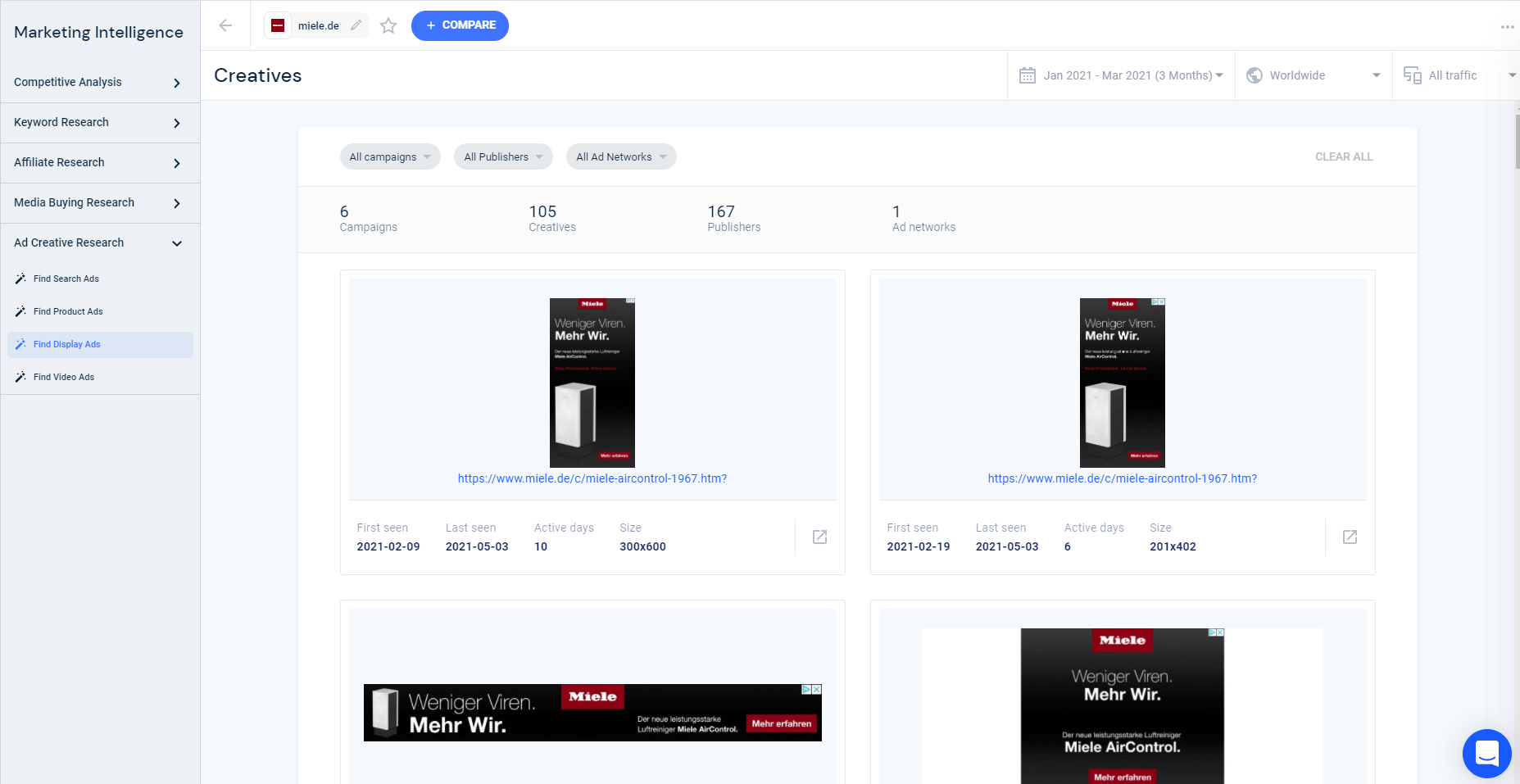
Task: Click Clear All filters
Action: tap(1344, 156)
